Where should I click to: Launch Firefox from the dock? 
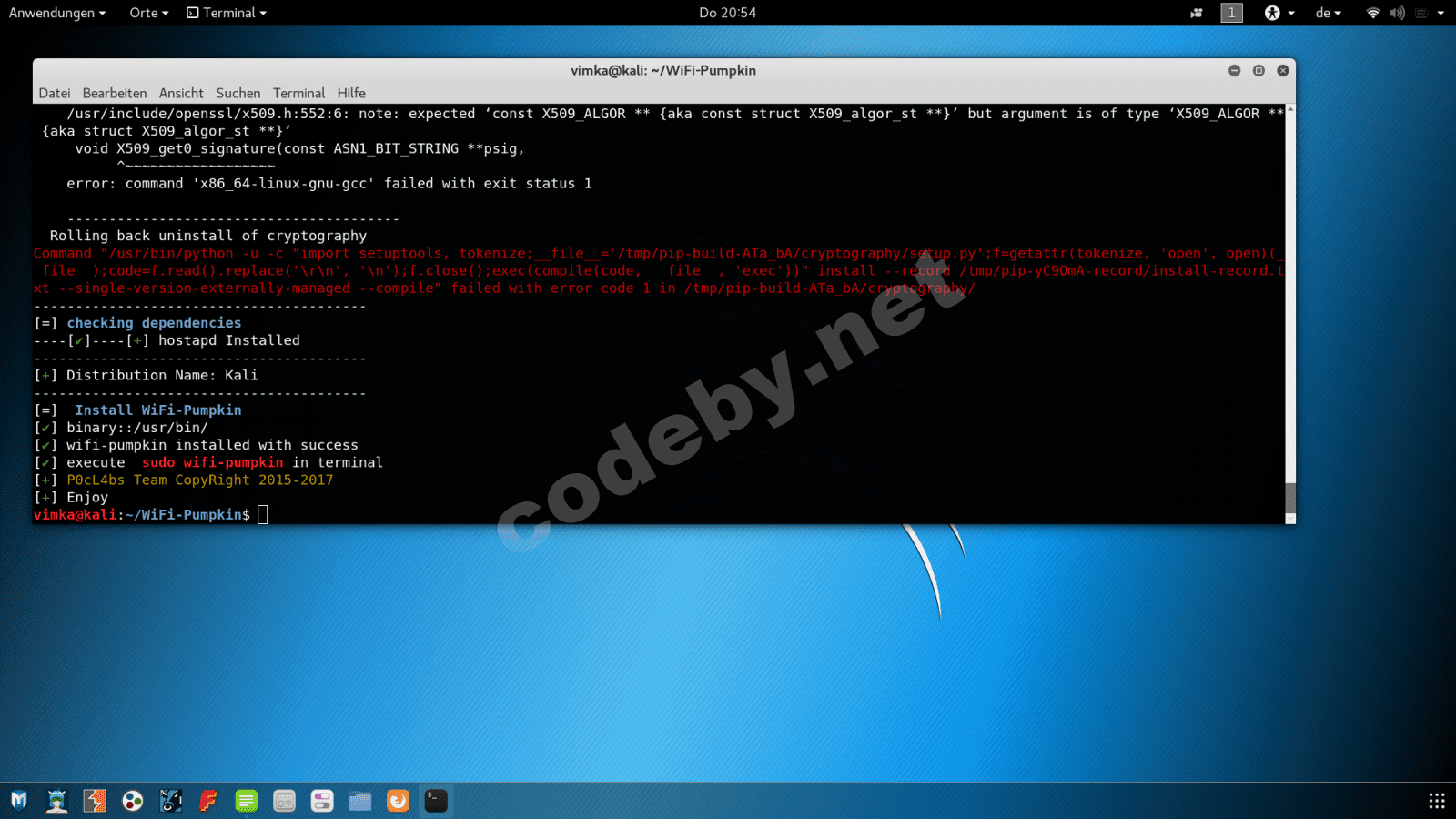click(399, 801)
